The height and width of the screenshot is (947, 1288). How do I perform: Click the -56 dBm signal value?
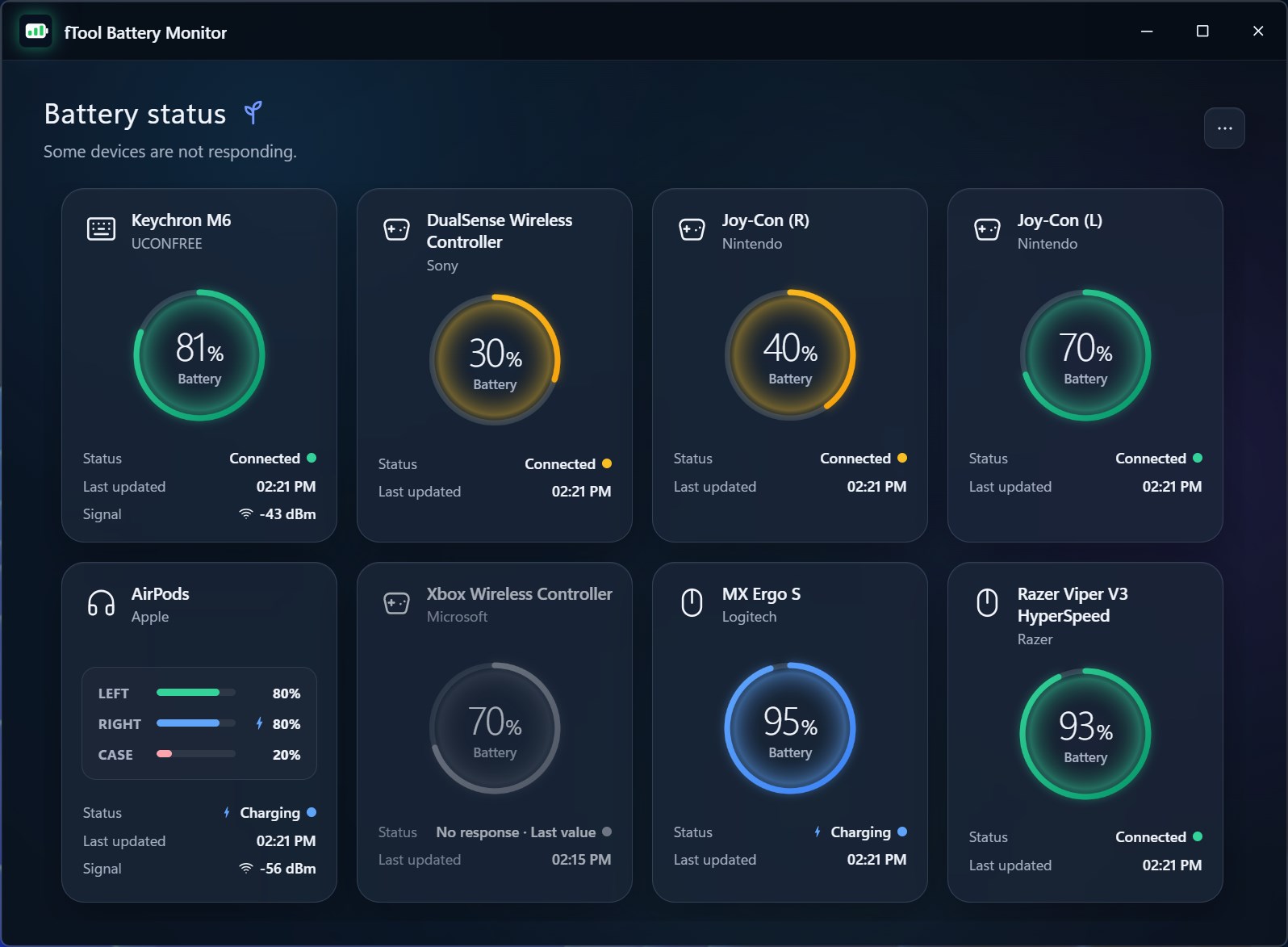tap(287, 869)
